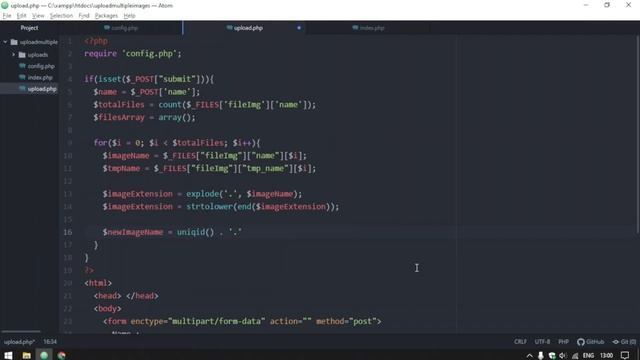Click upload.php filename in status bar
The width and height of the screenshot is (640, 360).
19,342
